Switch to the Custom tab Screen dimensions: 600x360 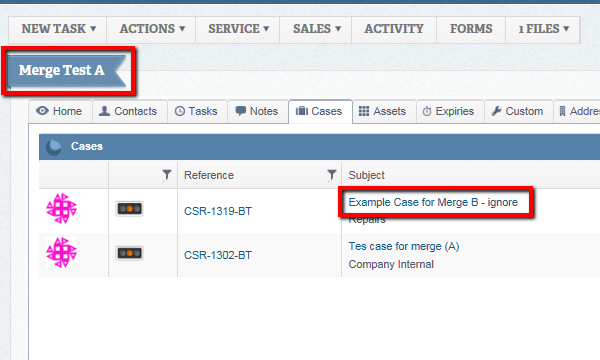517,111
